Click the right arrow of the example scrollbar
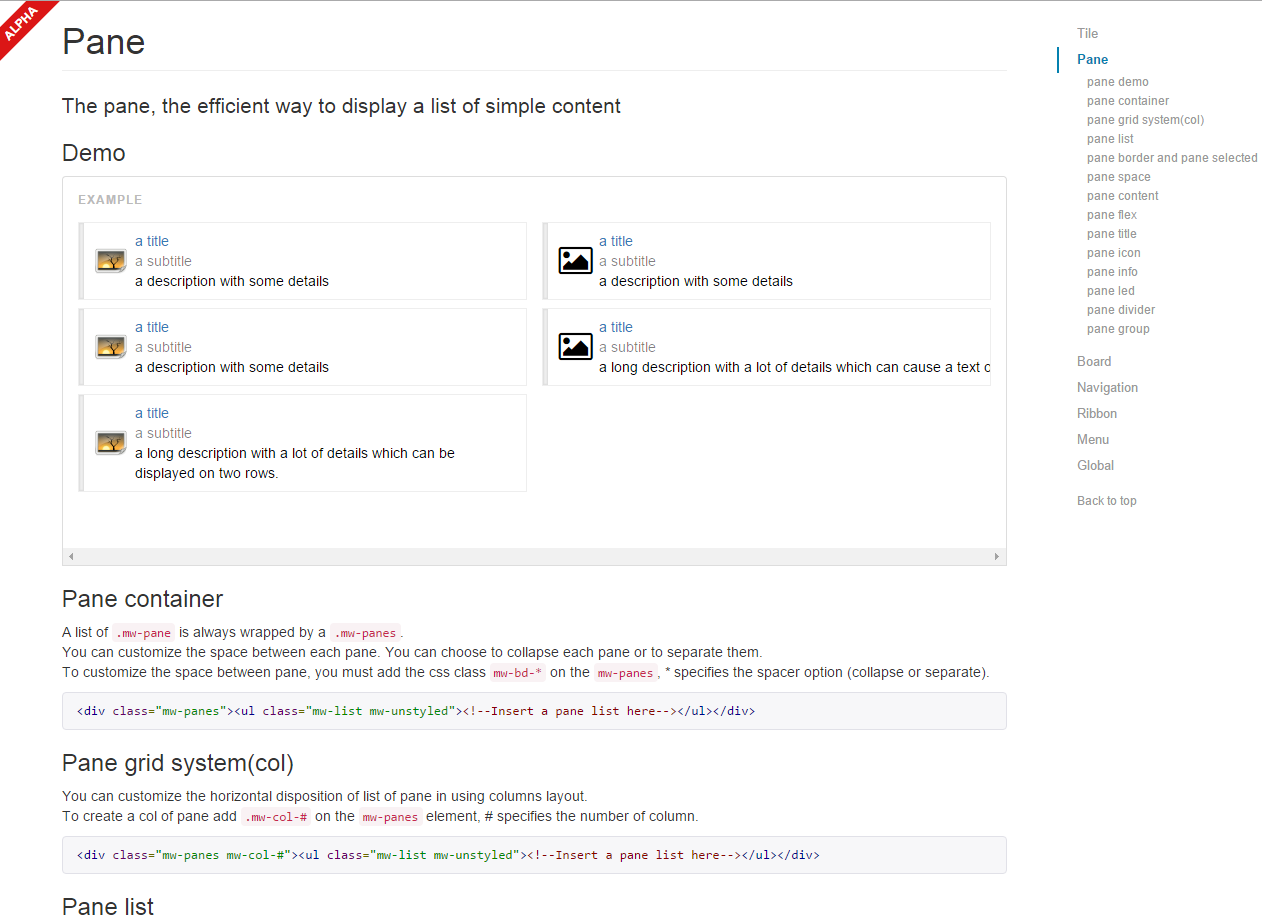The width and height of the screenshot is (1262, 923). (x=997, y=556)
